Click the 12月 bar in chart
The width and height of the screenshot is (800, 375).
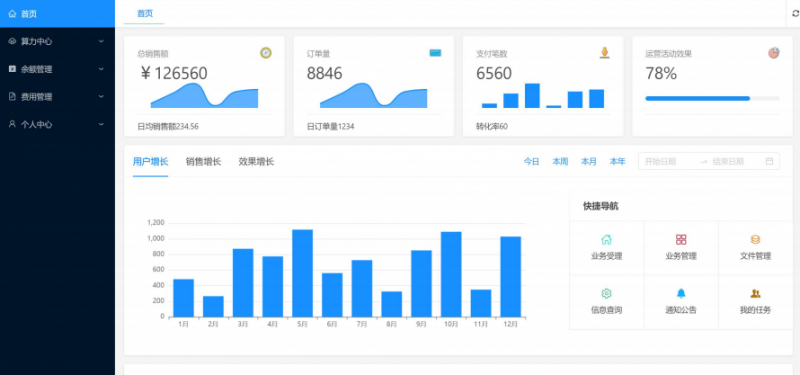click(511, 277)
